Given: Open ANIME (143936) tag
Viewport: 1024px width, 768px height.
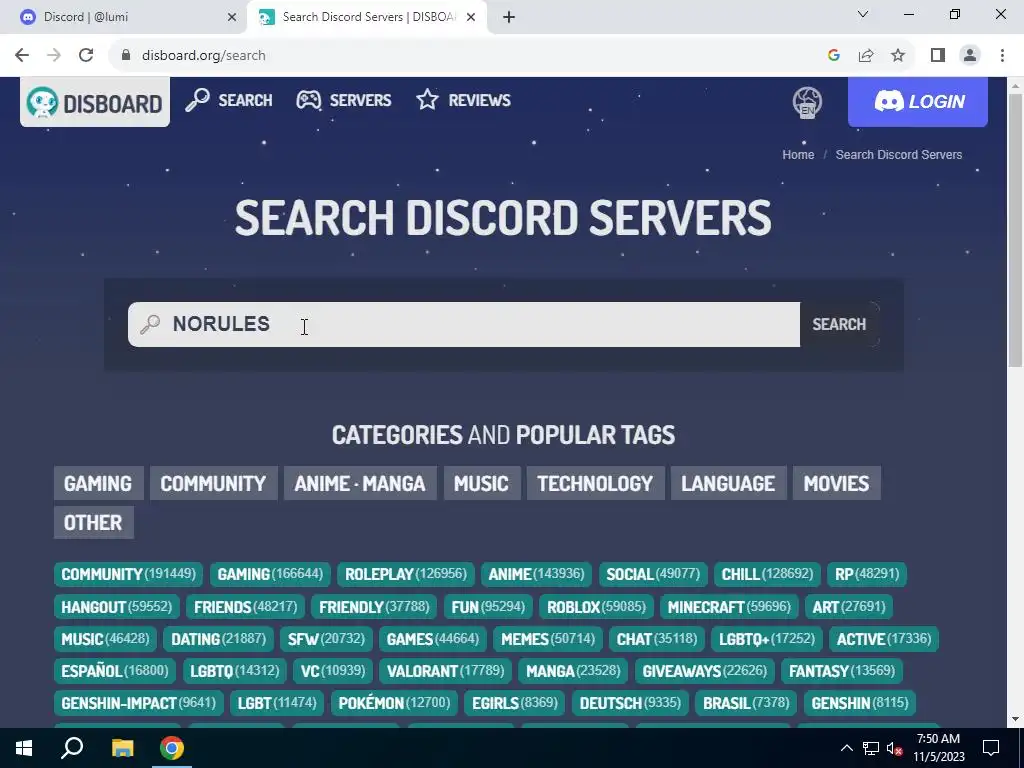Looking at the screenshot, I should 536,574.
